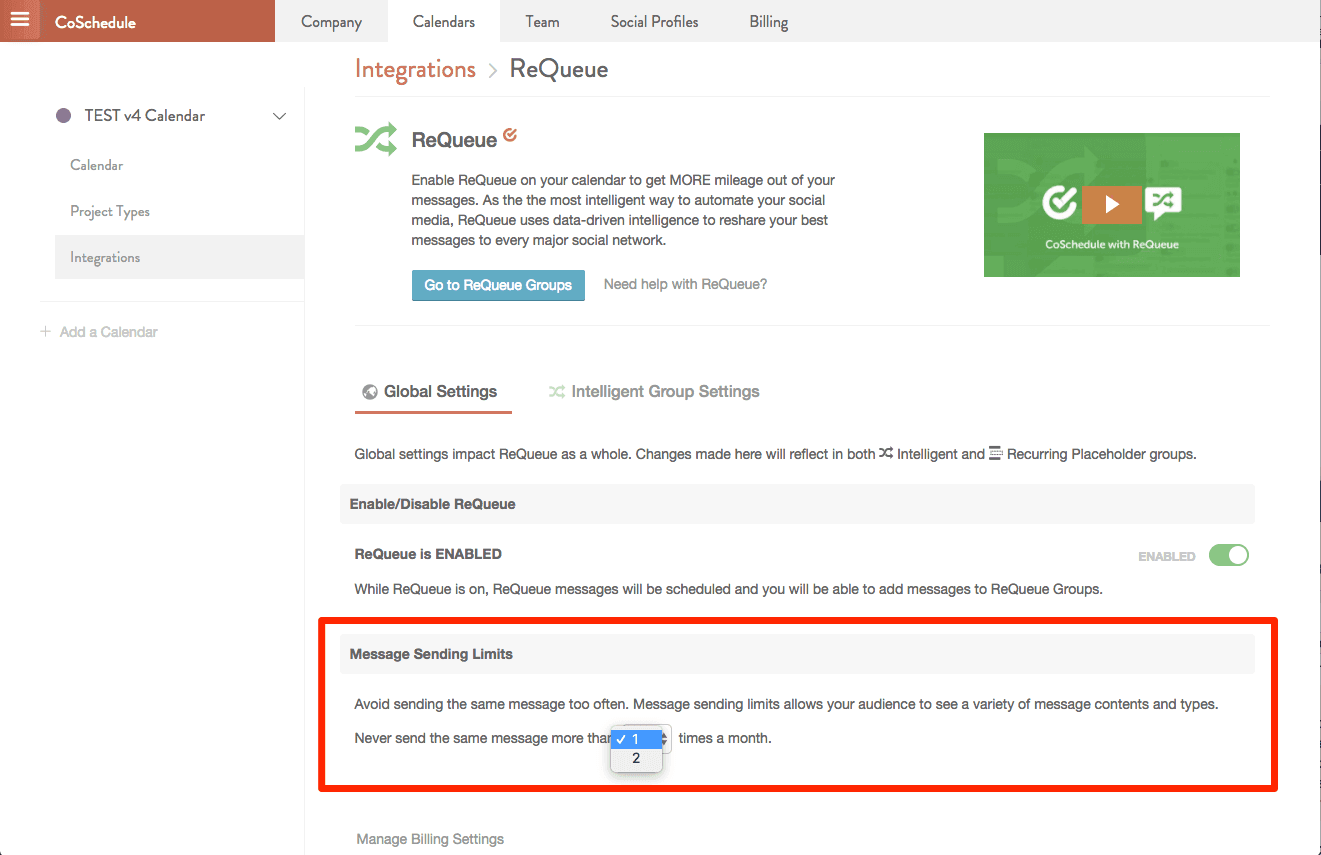Click the ReQueue is ENABLED label
Image resolution: width=1321 pixels, height=855 pixels.
pos(428,553)
